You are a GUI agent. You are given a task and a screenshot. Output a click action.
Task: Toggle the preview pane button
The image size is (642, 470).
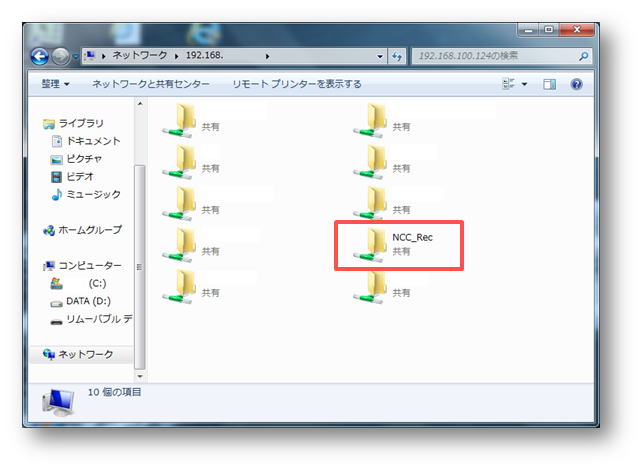coord(549,84)
